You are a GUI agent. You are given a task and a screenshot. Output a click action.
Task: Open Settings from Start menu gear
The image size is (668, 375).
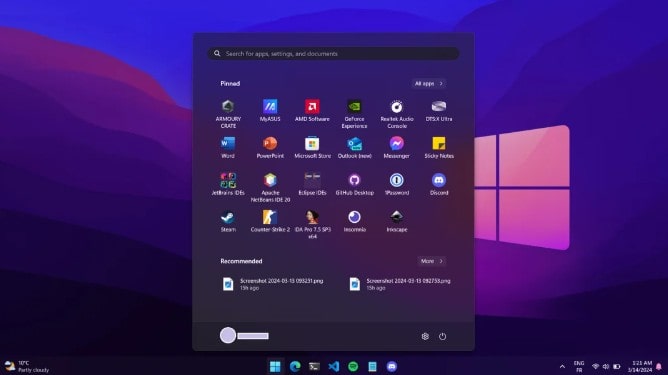tap(425, 336)
